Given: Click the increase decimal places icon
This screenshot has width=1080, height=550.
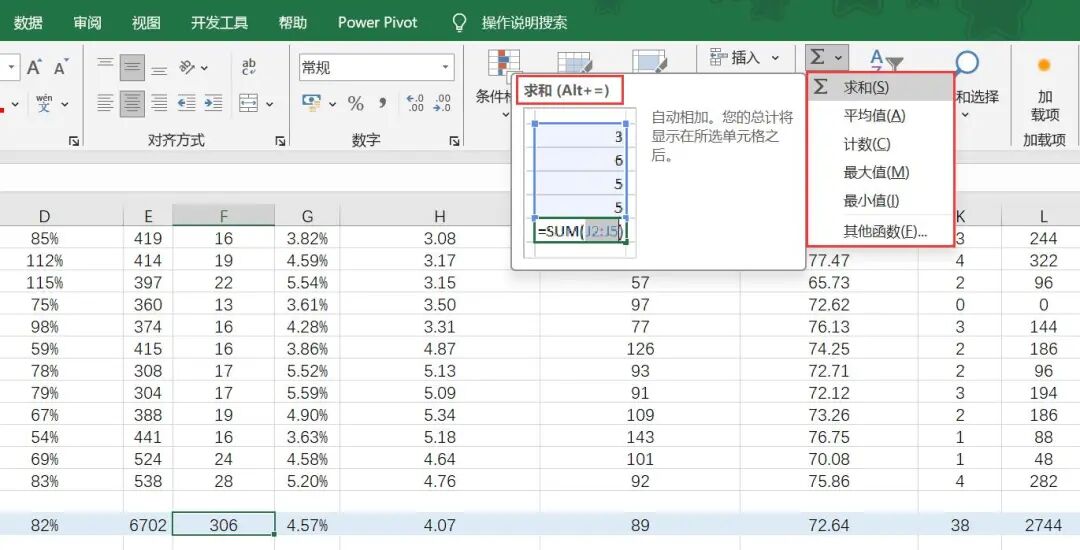Looking at the screenshot, I should [415, 103].
